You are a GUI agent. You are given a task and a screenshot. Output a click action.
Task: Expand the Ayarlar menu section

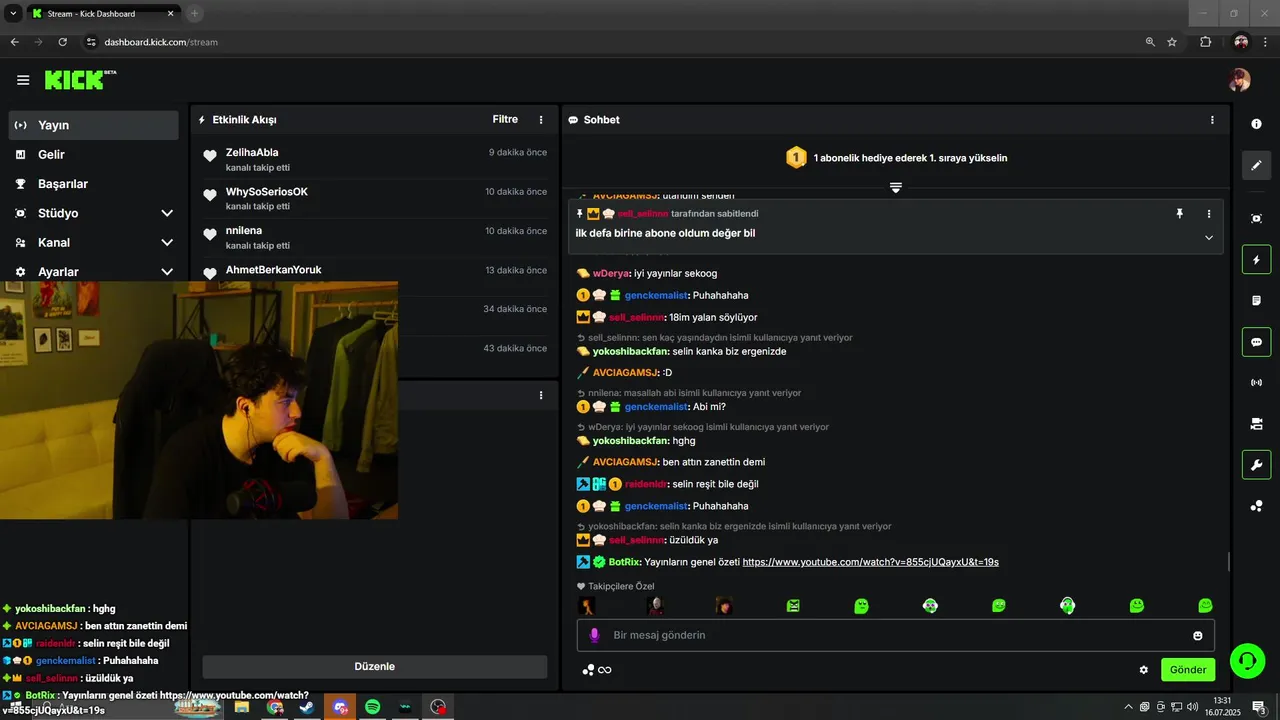point(94,272)
